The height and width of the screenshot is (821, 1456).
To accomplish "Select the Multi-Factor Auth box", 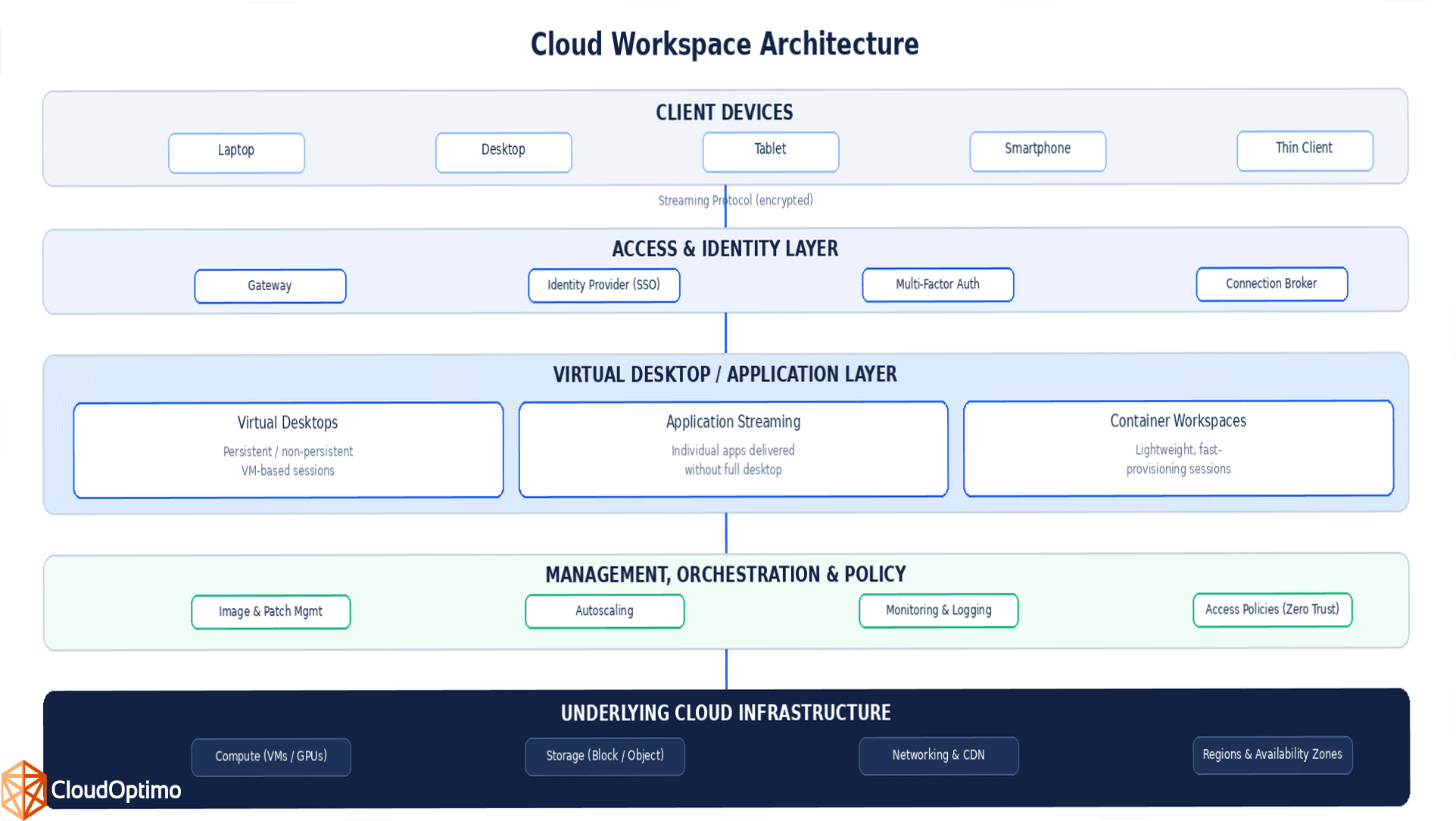I will tap(938, 285).
